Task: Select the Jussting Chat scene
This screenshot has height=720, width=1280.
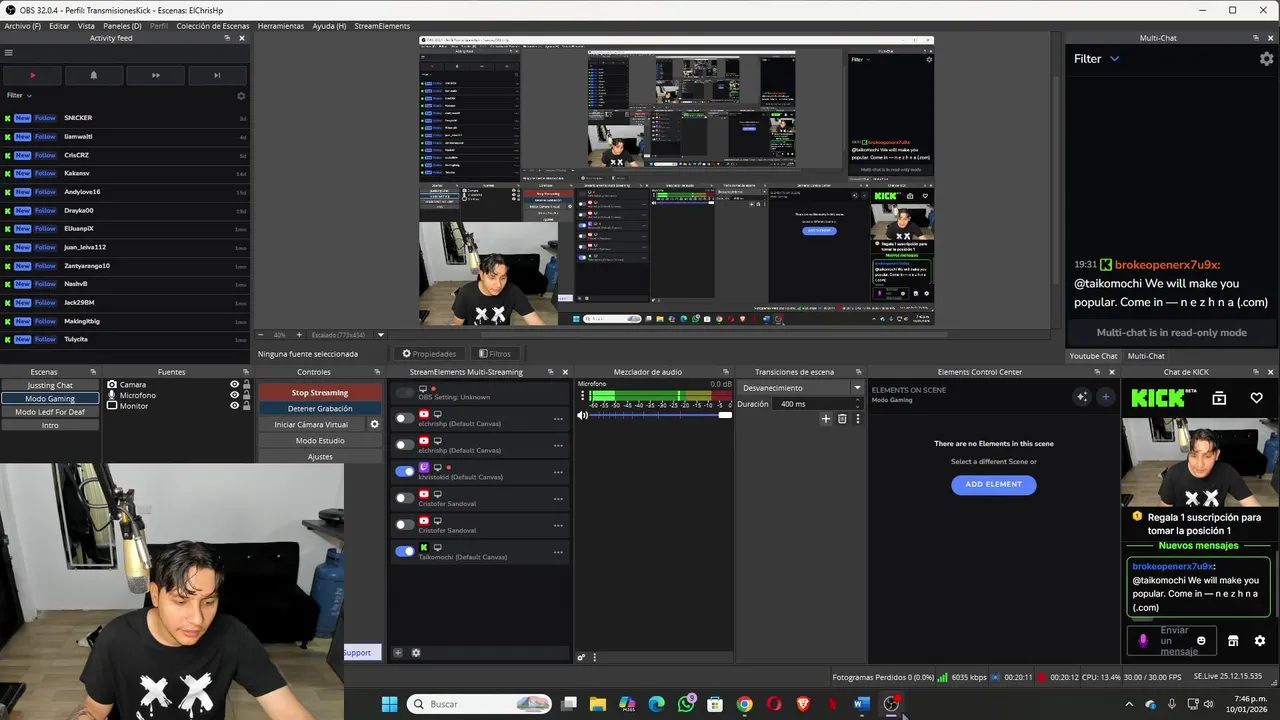Action: [x=50, y=385]
